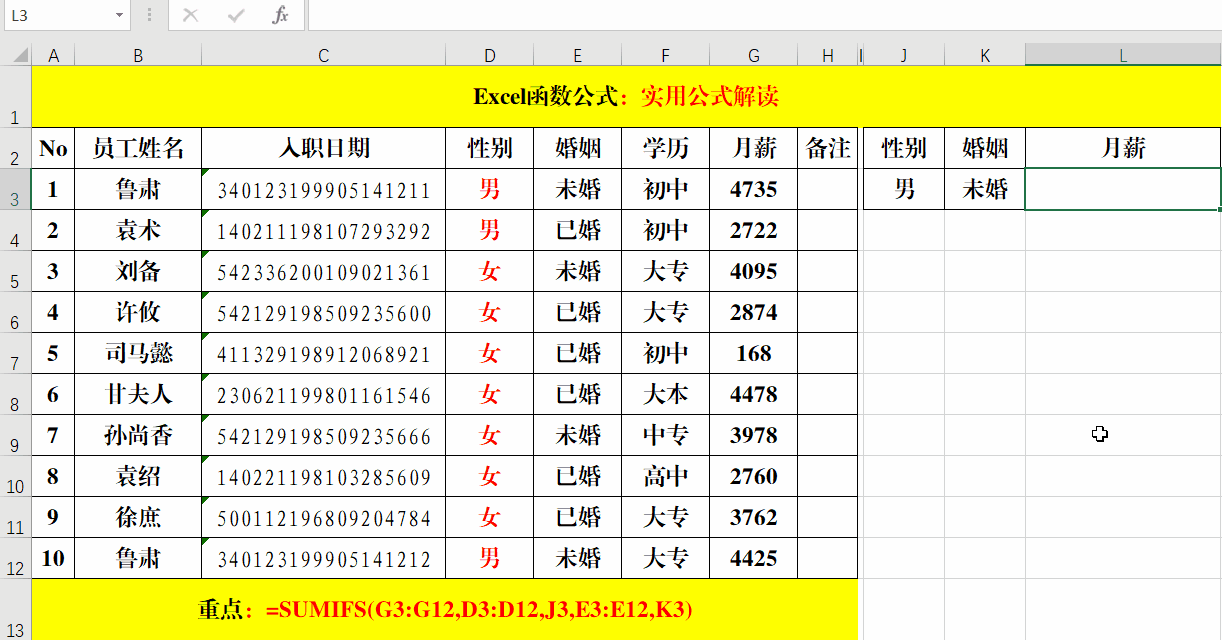Click cell K3 containing '未婚'
Image resolution: width=1222 pixels, height=640 pixels.
pyautogui.click(x=985, y=189)
